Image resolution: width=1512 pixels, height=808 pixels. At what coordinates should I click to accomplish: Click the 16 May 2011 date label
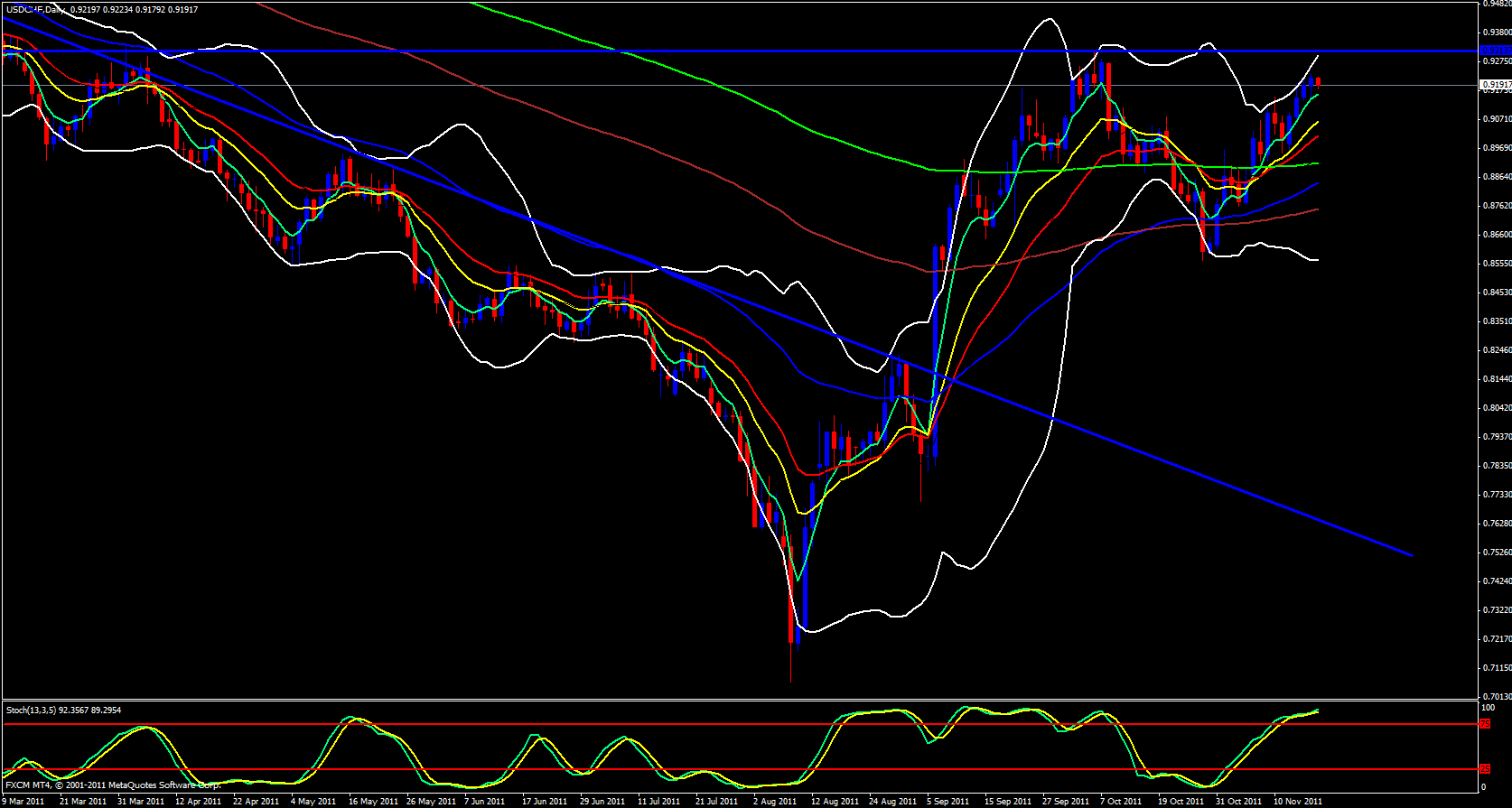[373, 801]
